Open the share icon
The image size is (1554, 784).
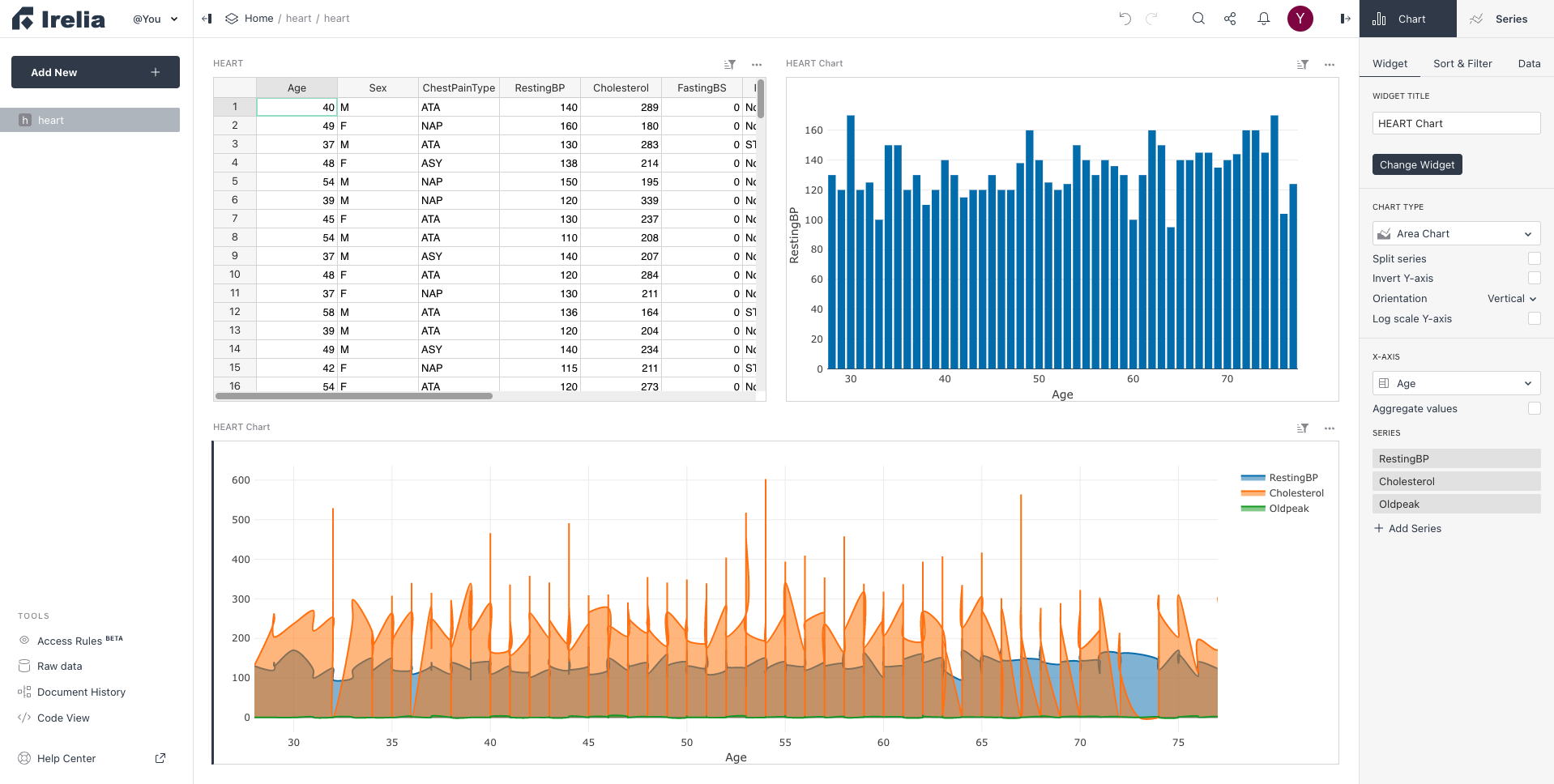click(1230, 19)
